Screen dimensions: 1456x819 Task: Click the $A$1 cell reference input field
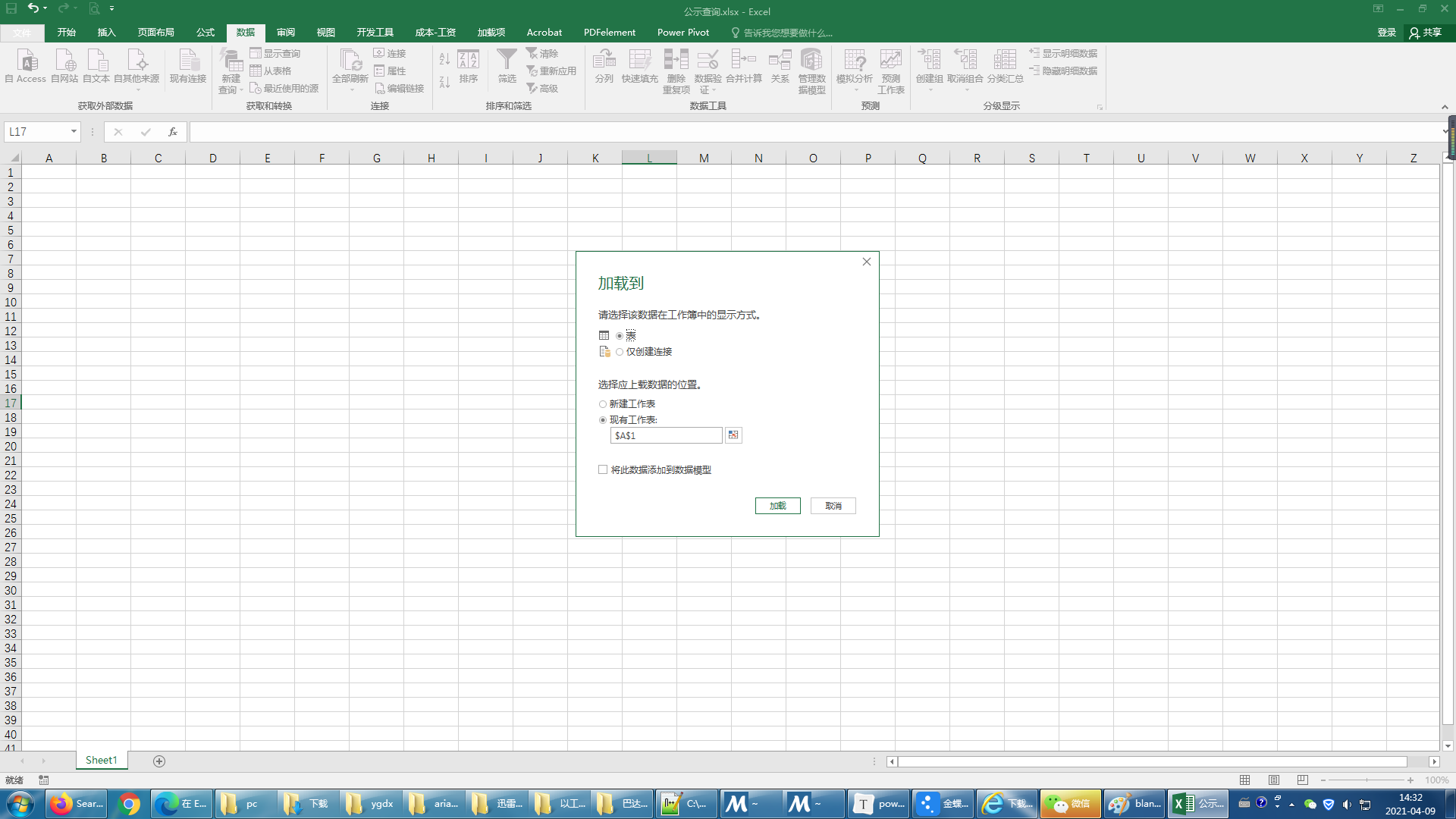click(x=665, y=435)
